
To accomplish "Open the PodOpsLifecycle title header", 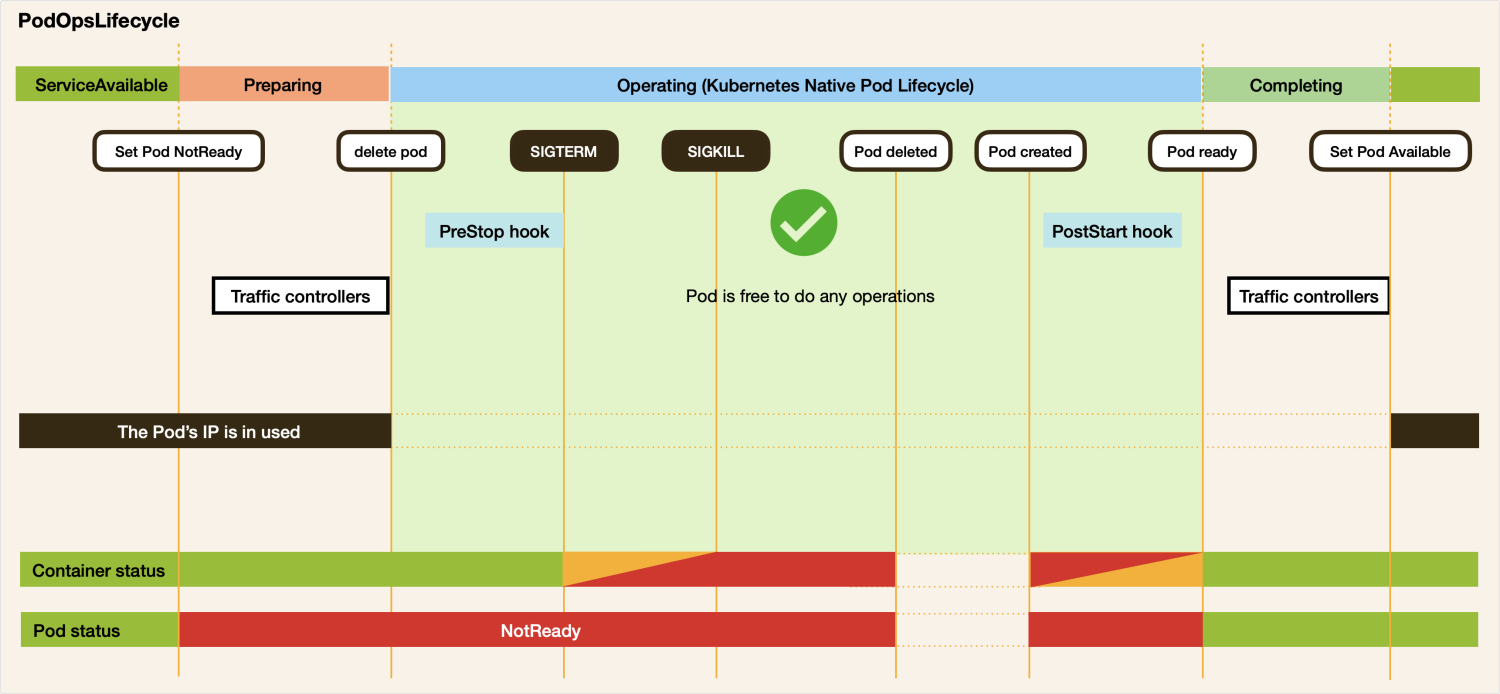I will point(97,20).
